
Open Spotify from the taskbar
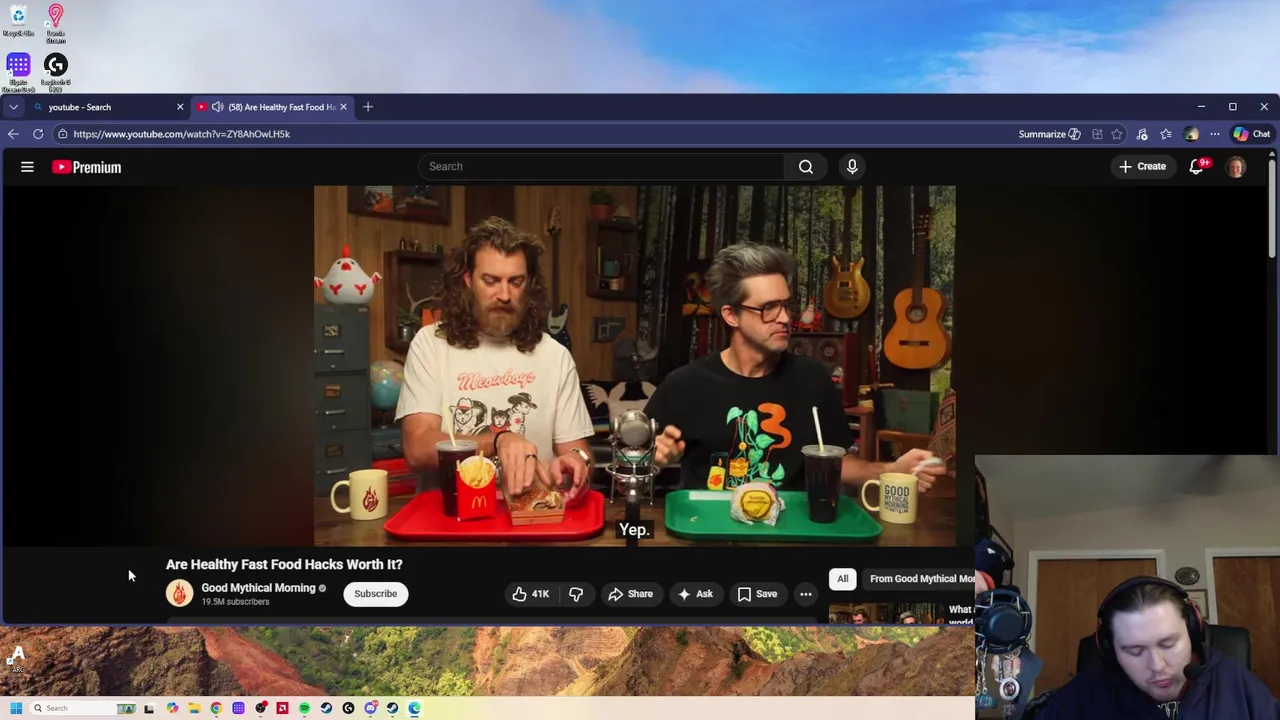click(x=304, y=708)
